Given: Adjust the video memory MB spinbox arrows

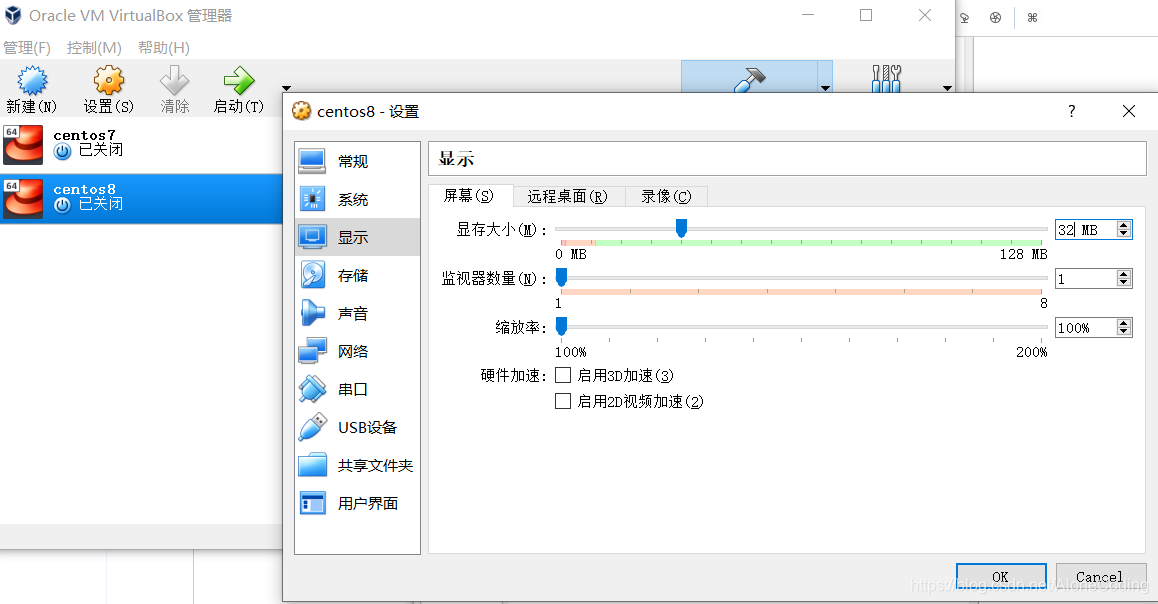Looking at the screenshot, I should [x=1124, y=230].
